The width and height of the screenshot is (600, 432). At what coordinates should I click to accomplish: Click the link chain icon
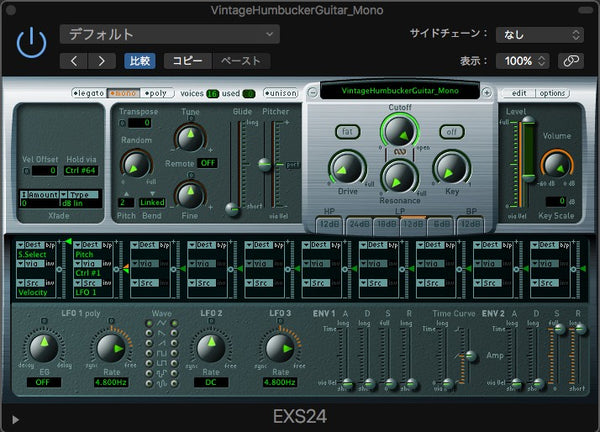click(571, 61)
